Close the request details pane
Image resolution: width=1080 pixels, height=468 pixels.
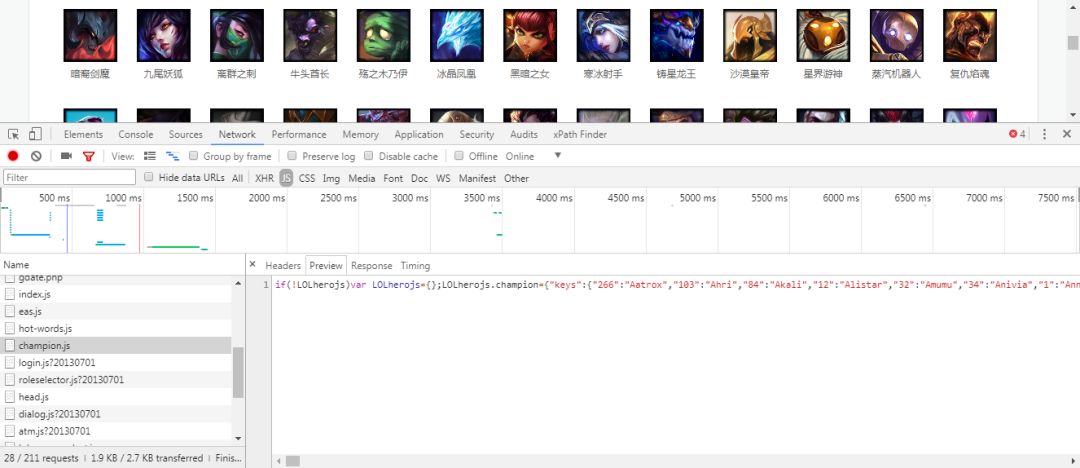252,265
